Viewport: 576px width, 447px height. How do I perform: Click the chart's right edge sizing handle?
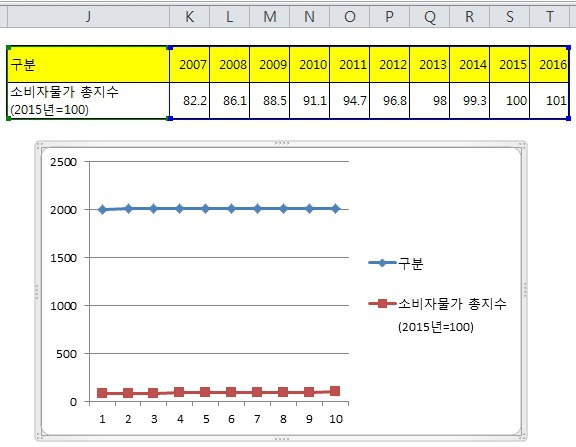pyautogui.click(x=525, y=291)
